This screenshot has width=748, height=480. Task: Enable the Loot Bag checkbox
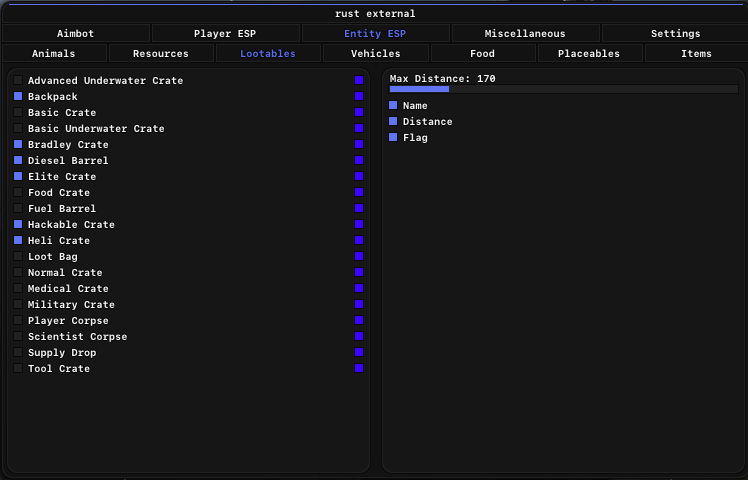coord(18,256)
